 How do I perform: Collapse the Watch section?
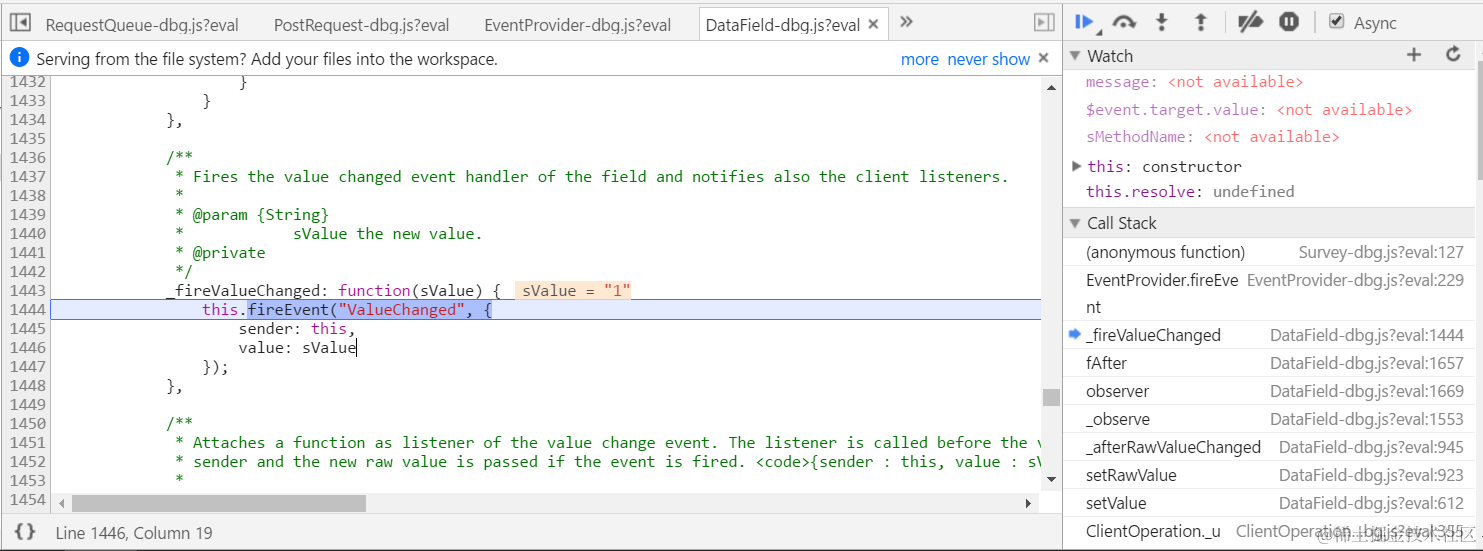pyautogui.click(x=1075, y=56)
